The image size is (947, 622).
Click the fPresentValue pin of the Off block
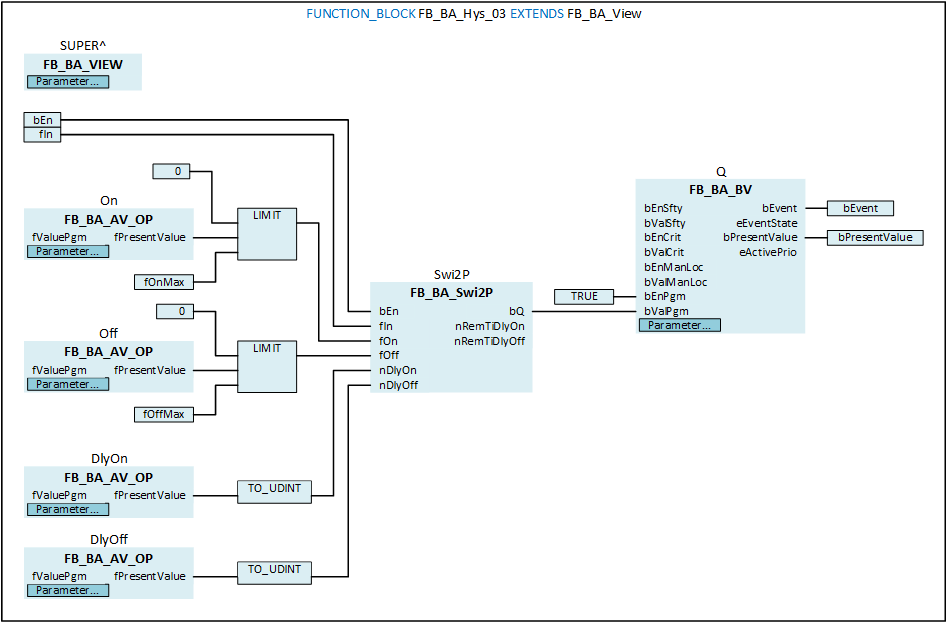[150, 370]
